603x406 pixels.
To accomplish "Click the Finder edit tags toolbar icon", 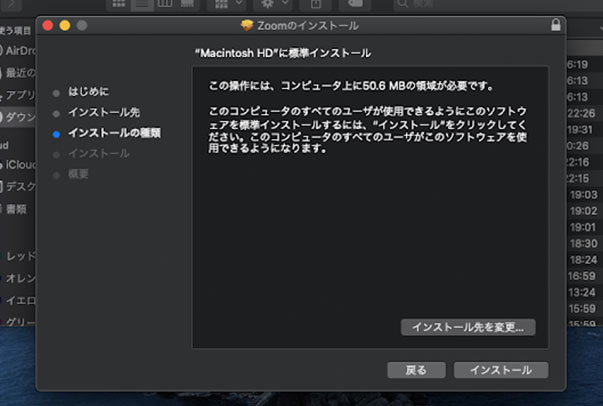I will (x=355, y=4).
